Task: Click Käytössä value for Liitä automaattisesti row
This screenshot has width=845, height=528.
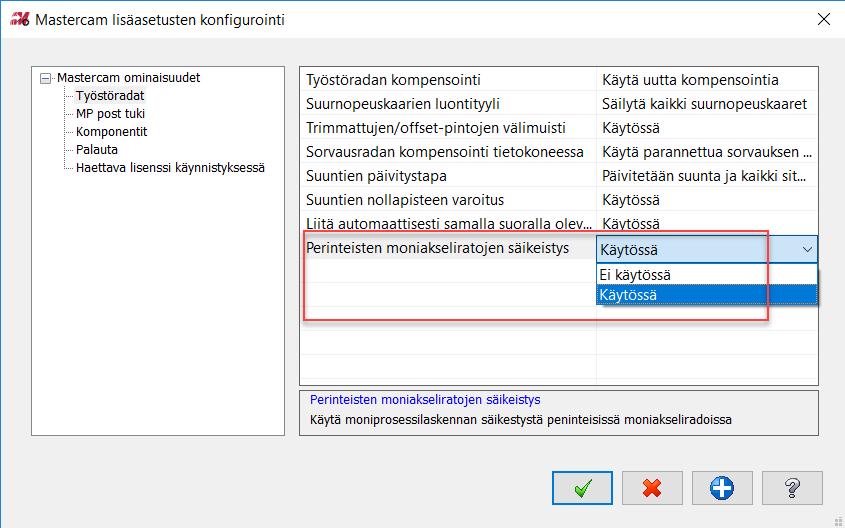Action: 707,224
